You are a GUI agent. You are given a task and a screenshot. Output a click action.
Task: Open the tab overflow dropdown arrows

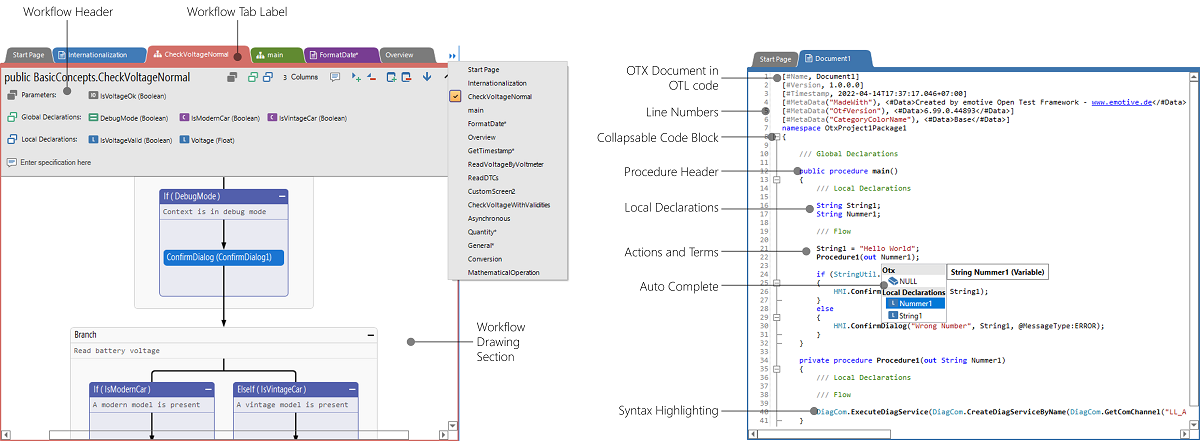453,56
